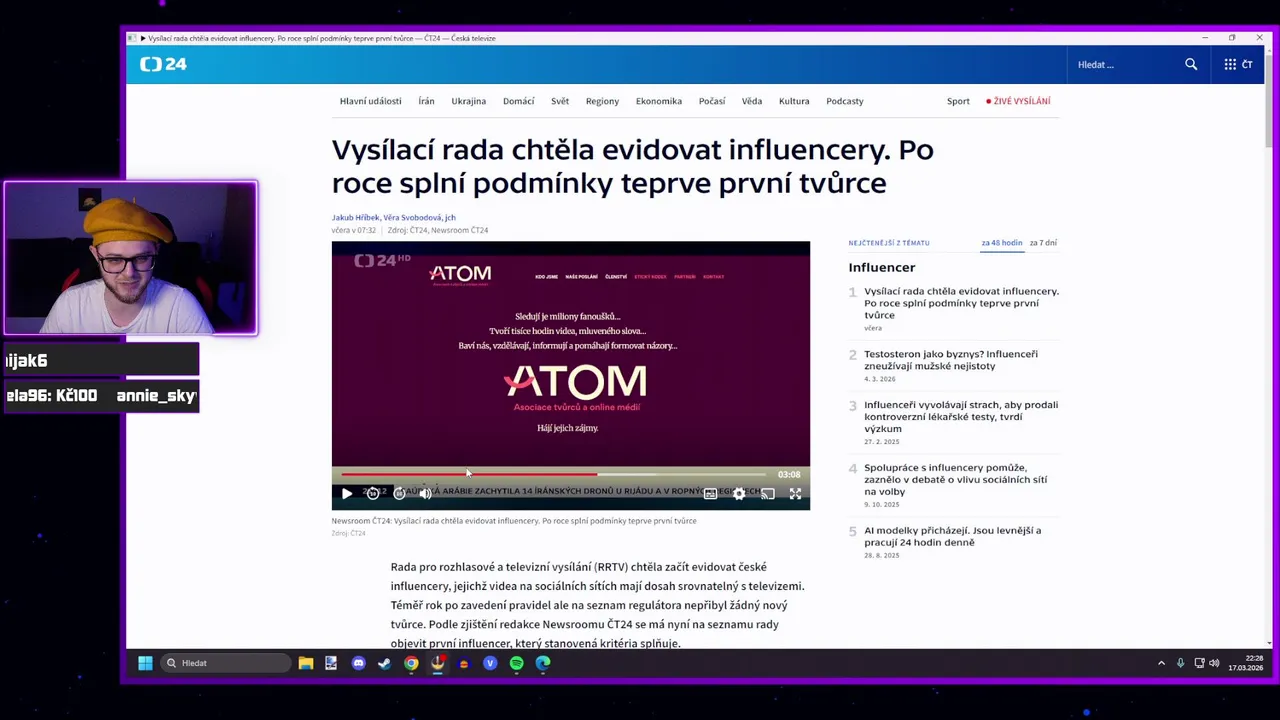Go to the Sport section link
The image size is (1280, 720).
958,101
